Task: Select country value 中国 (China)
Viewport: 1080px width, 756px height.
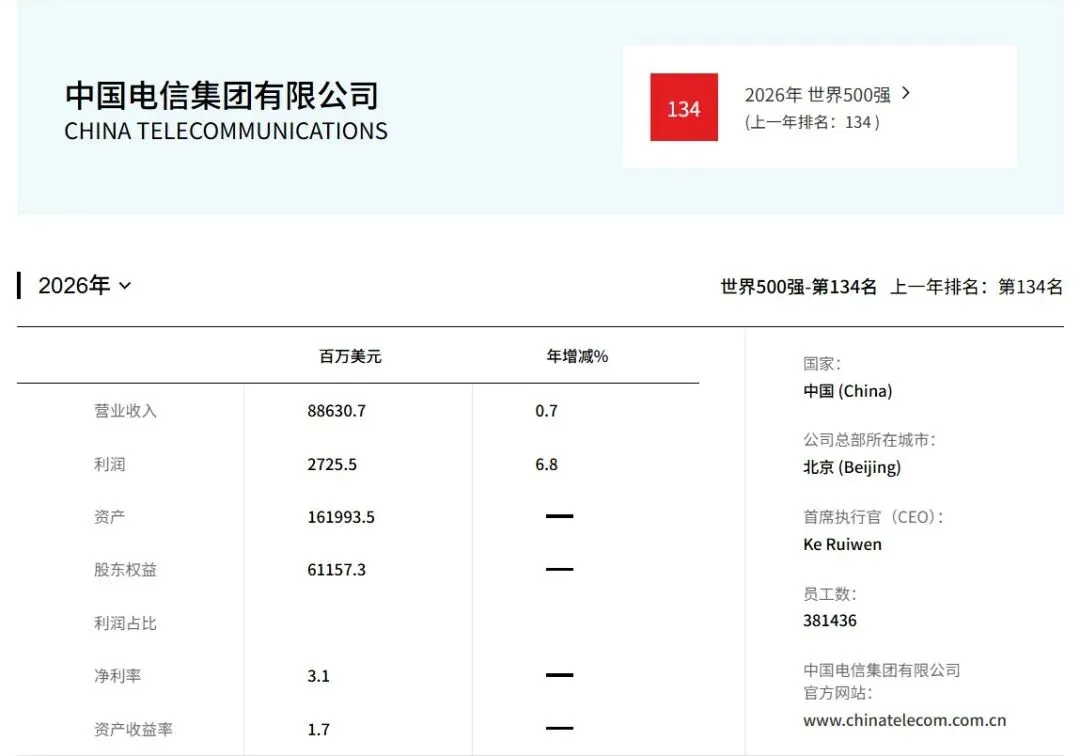Action: point(847,391)
